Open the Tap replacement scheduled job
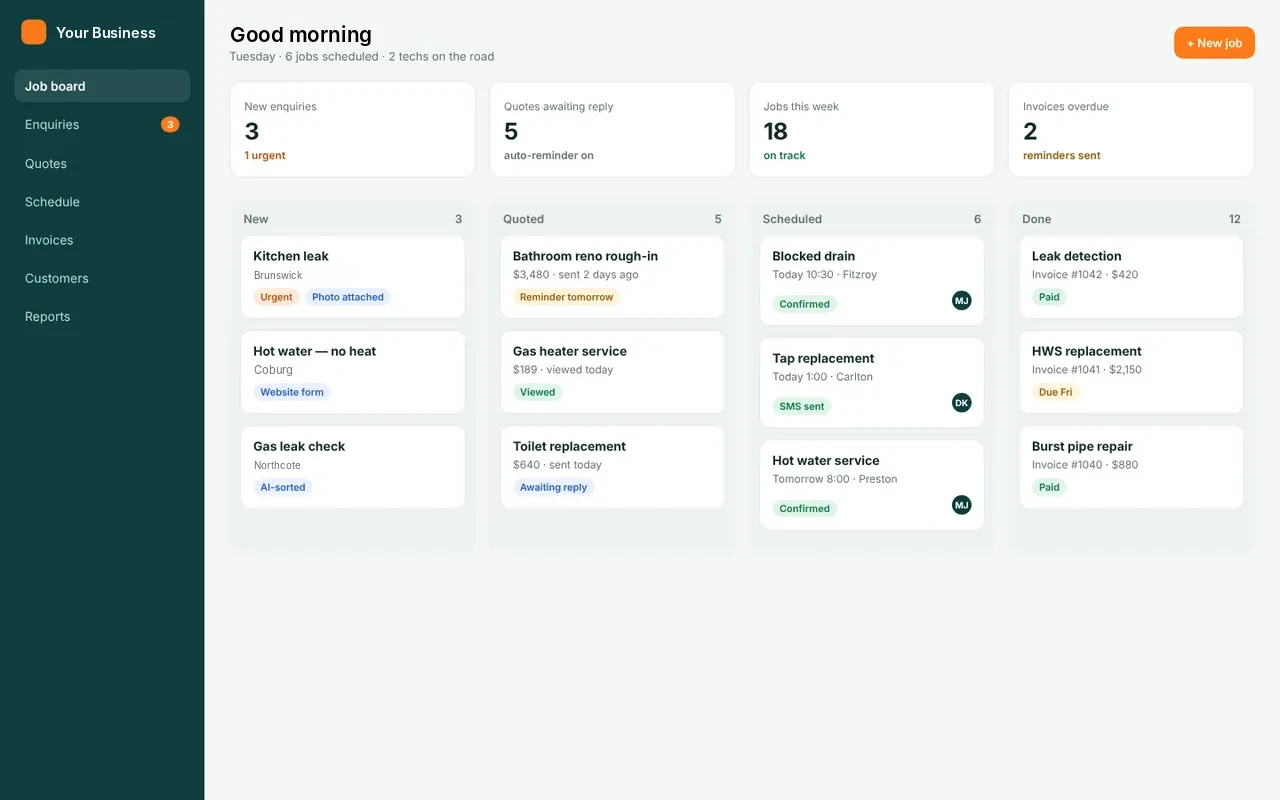 [872, 383]
